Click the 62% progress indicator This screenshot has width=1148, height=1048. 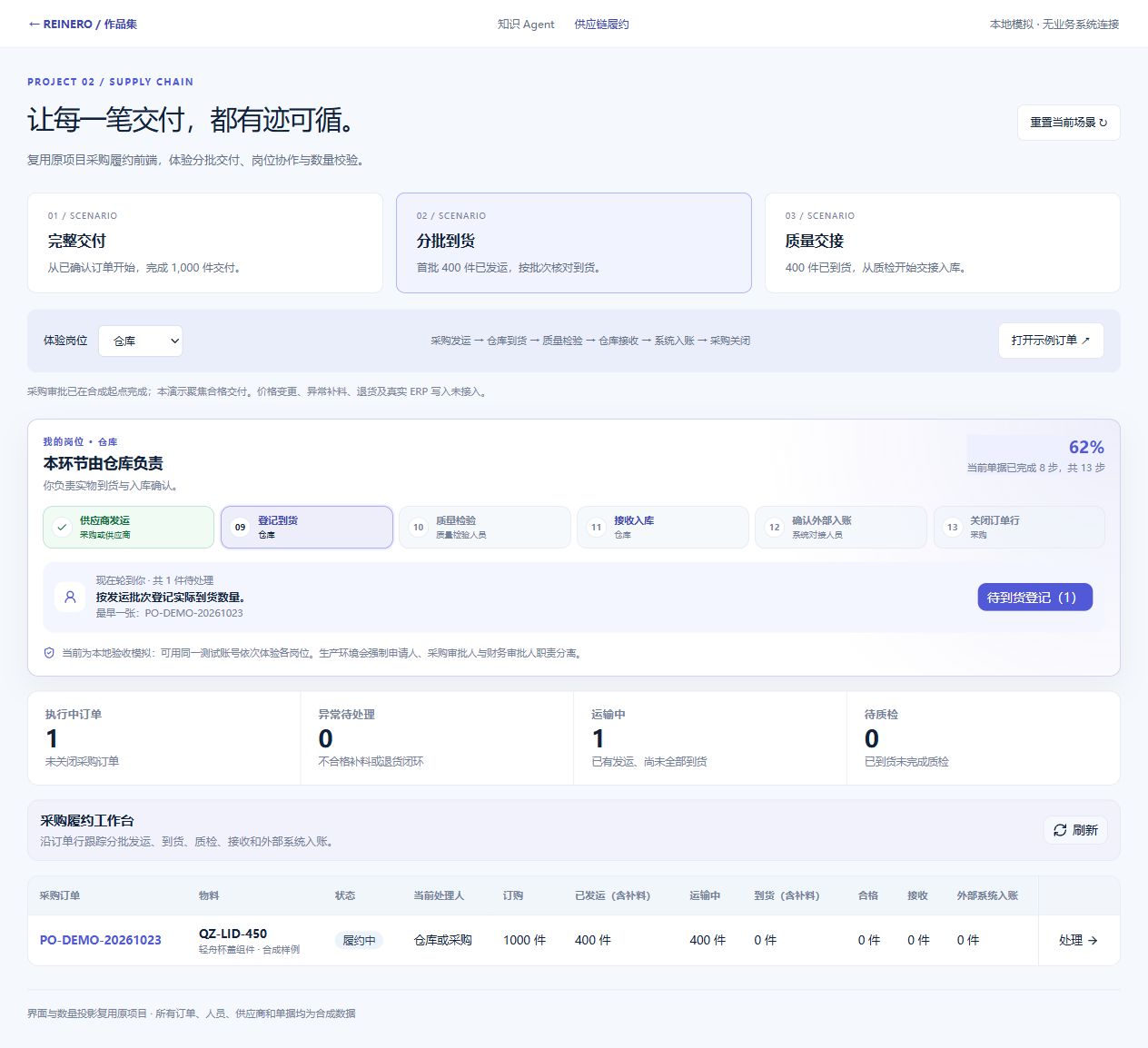pyautogui.click(x=1086, y=447)
